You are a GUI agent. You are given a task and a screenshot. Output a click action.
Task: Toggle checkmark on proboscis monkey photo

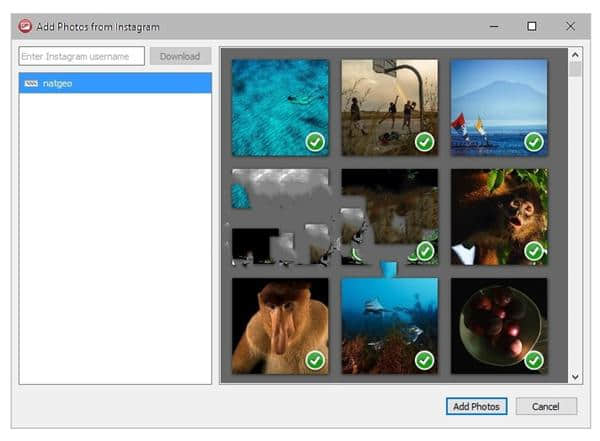315,359
